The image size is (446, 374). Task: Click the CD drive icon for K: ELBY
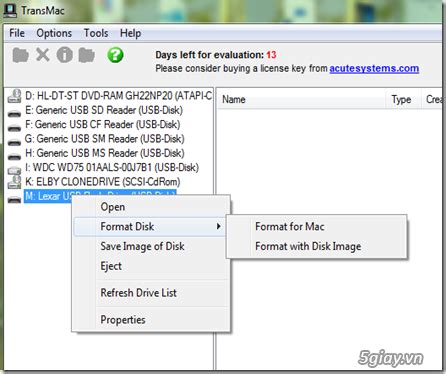pyautogui.click(x=14, y=182)
